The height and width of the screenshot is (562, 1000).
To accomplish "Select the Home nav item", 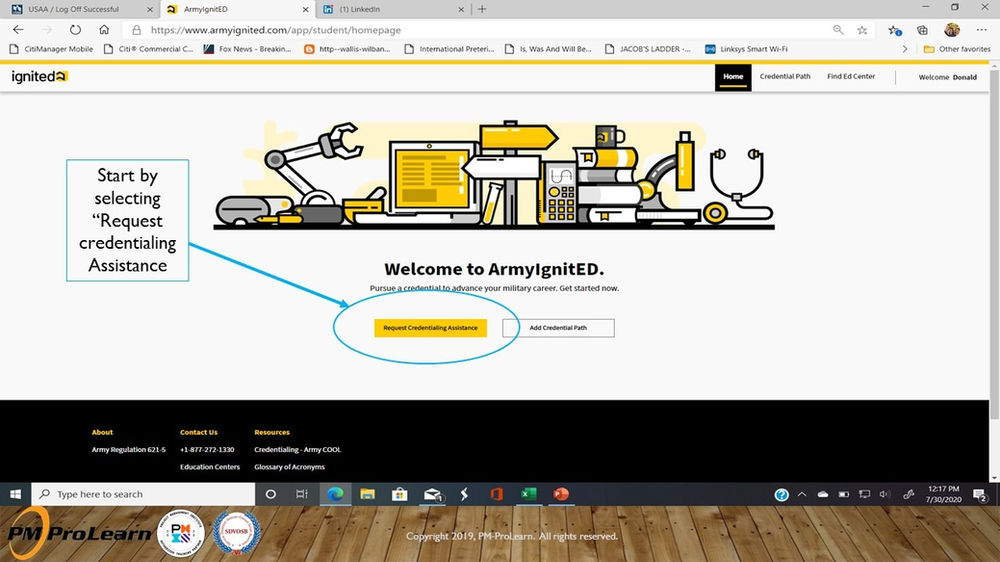I will tap(733, 77).
